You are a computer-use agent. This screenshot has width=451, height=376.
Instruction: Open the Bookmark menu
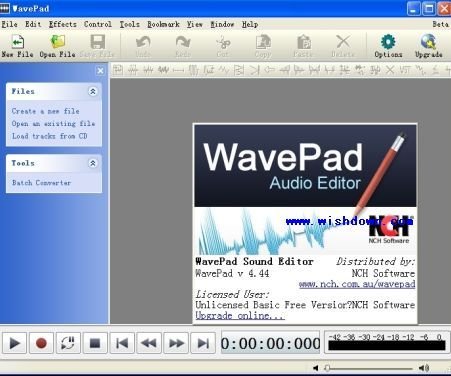163,24
